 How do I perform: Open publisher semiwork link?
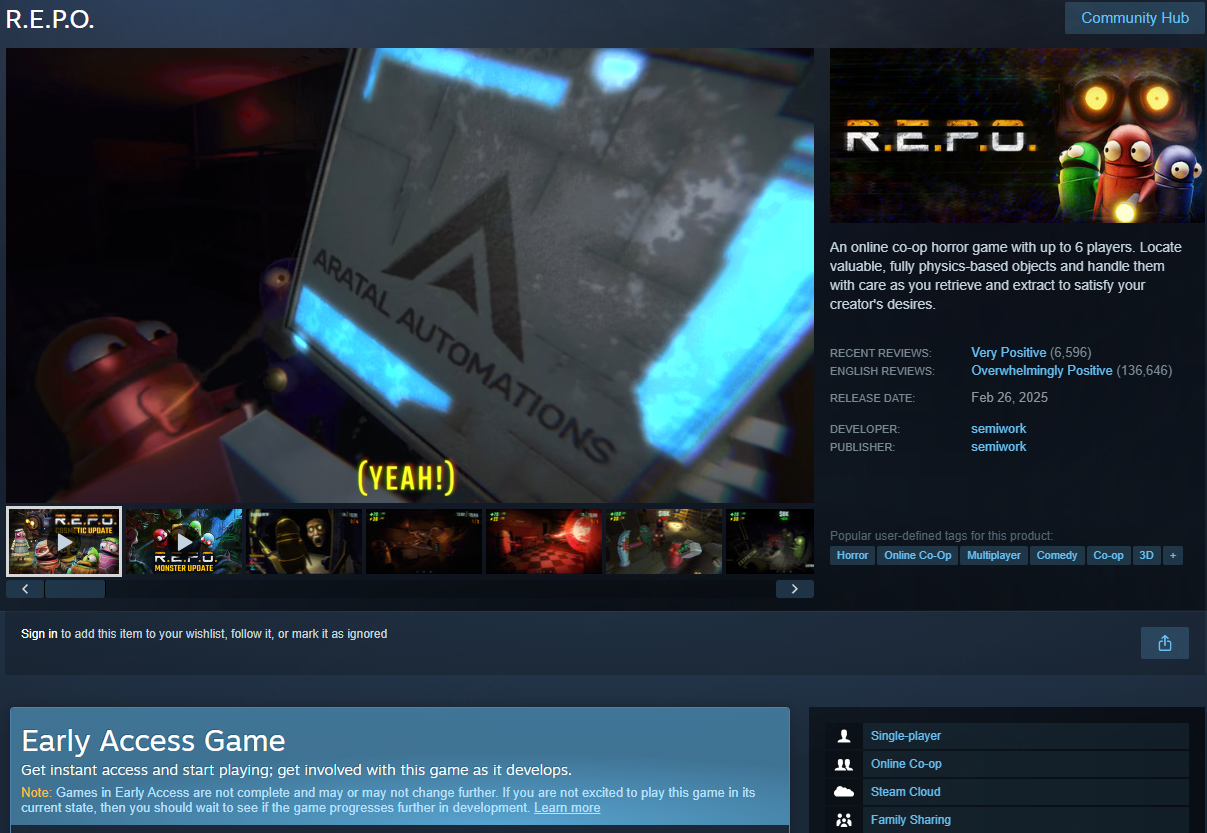998,447
